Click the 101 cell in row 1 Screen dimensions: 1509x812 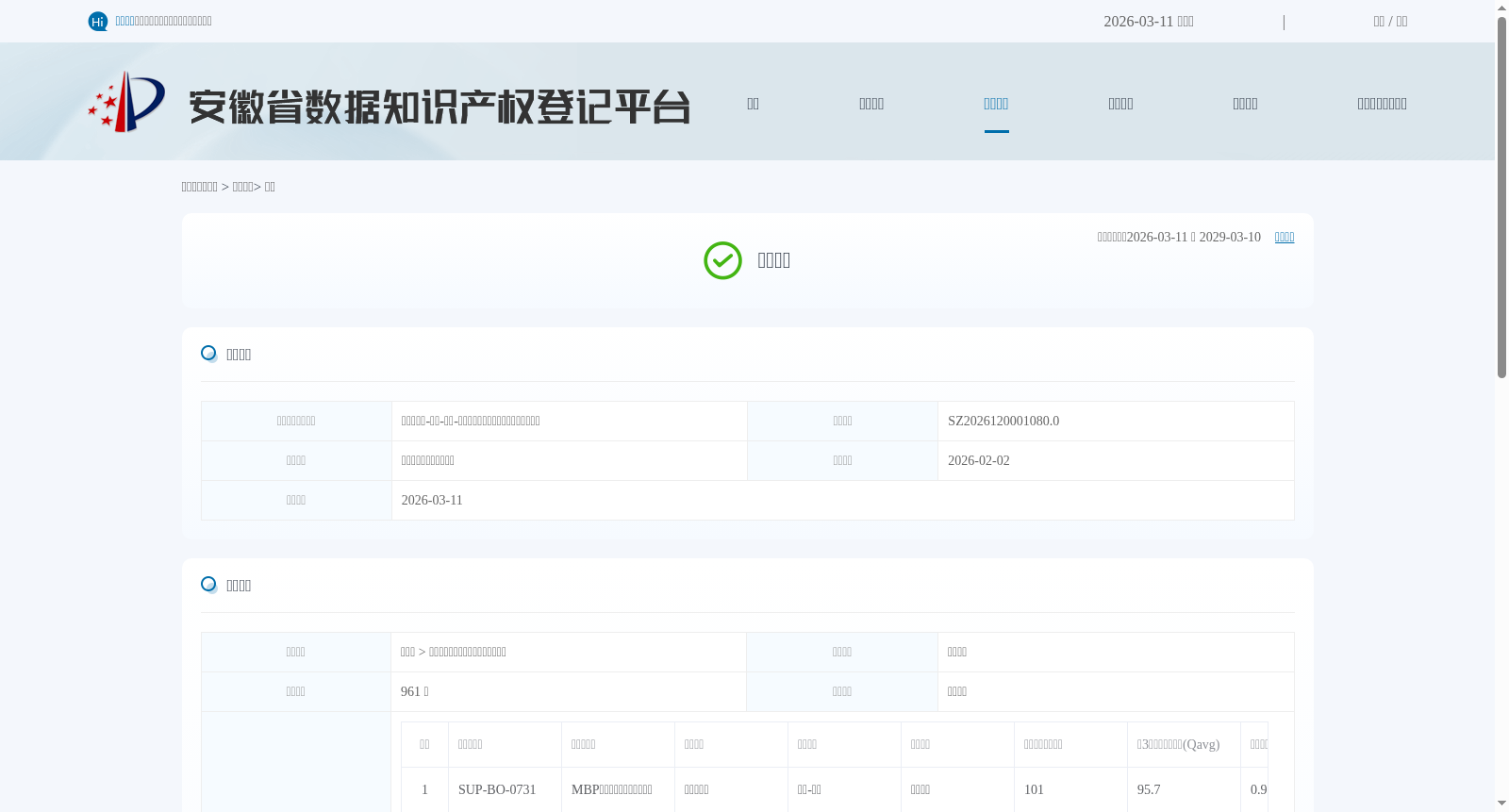pyautogui.click(x=1070, y=790)
